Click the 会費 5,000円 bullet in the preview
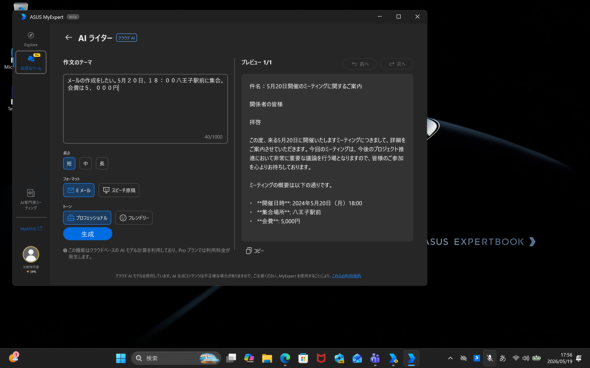 (278, 221)
